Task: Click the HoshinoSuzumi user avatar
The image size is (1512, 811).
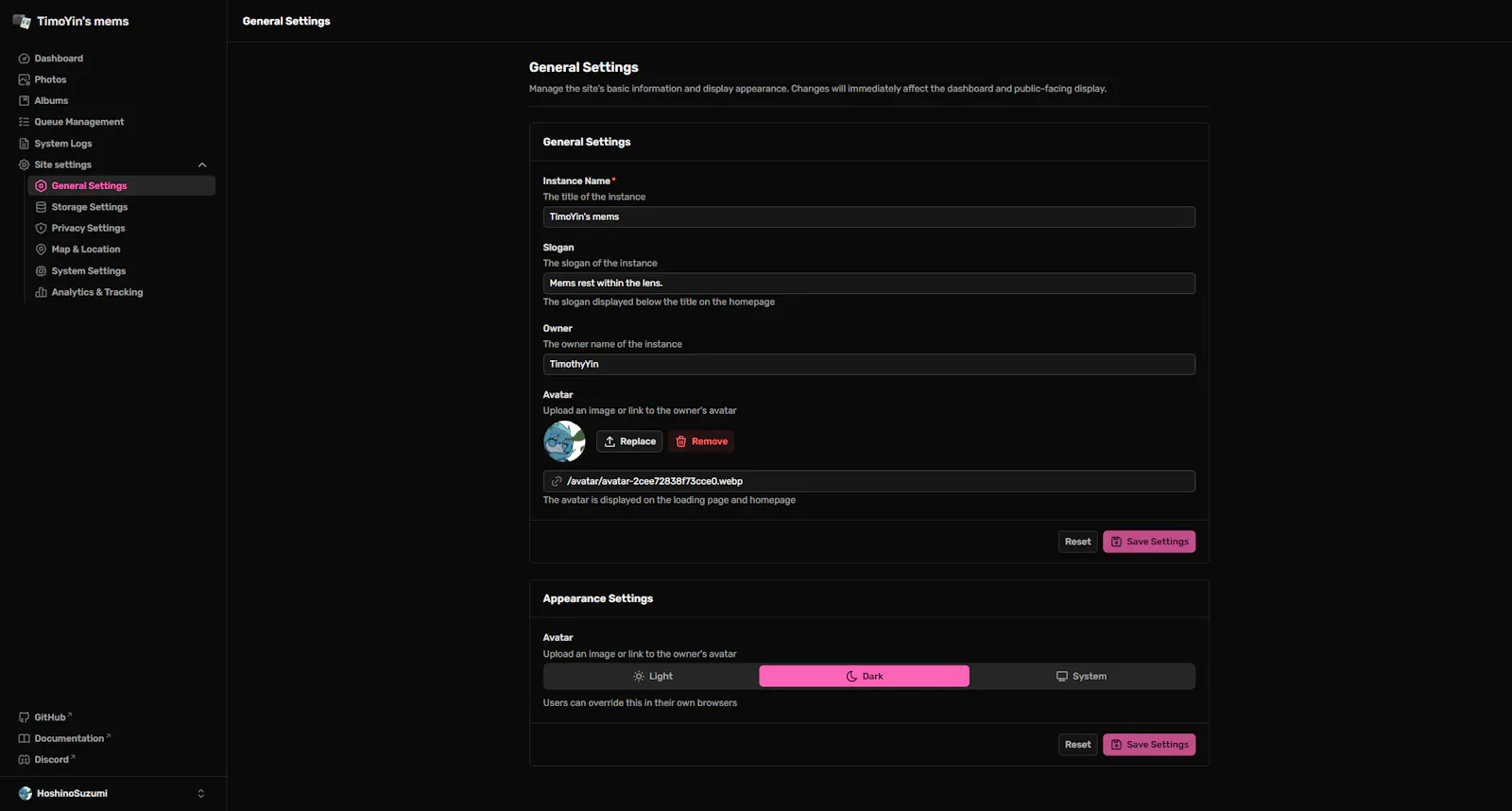Action: pos(26,794)
